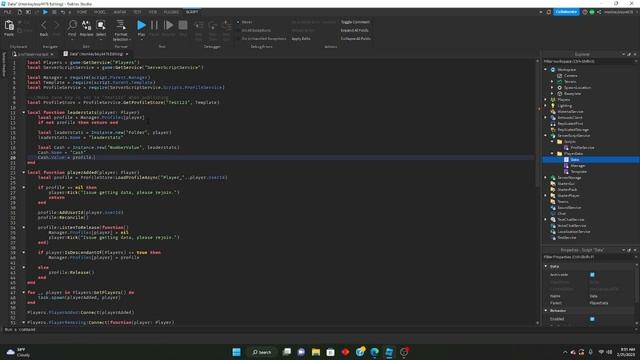Switch to the PLUGINS ribbon tab
Viewport: 640px width, 360px height.
click(x=171, y=12)
